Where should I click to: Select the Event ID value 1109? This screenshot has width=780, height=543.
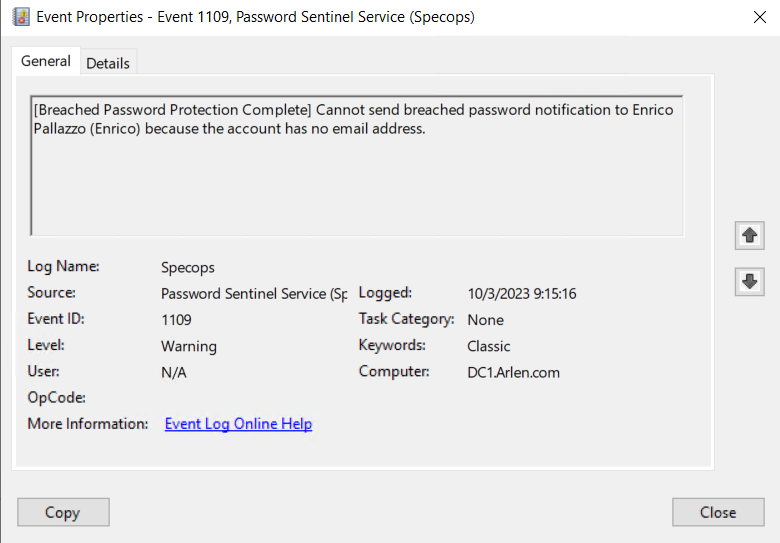[x=176, y=320]
